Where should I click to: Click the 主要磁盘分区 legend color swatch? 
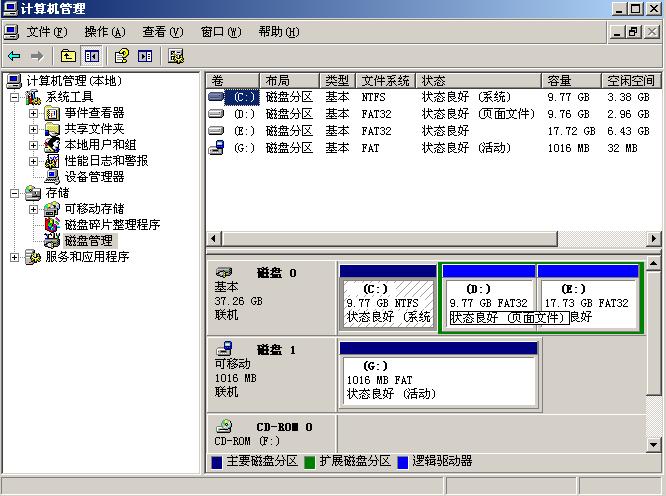pyautogui.click(x=217, y=462)
